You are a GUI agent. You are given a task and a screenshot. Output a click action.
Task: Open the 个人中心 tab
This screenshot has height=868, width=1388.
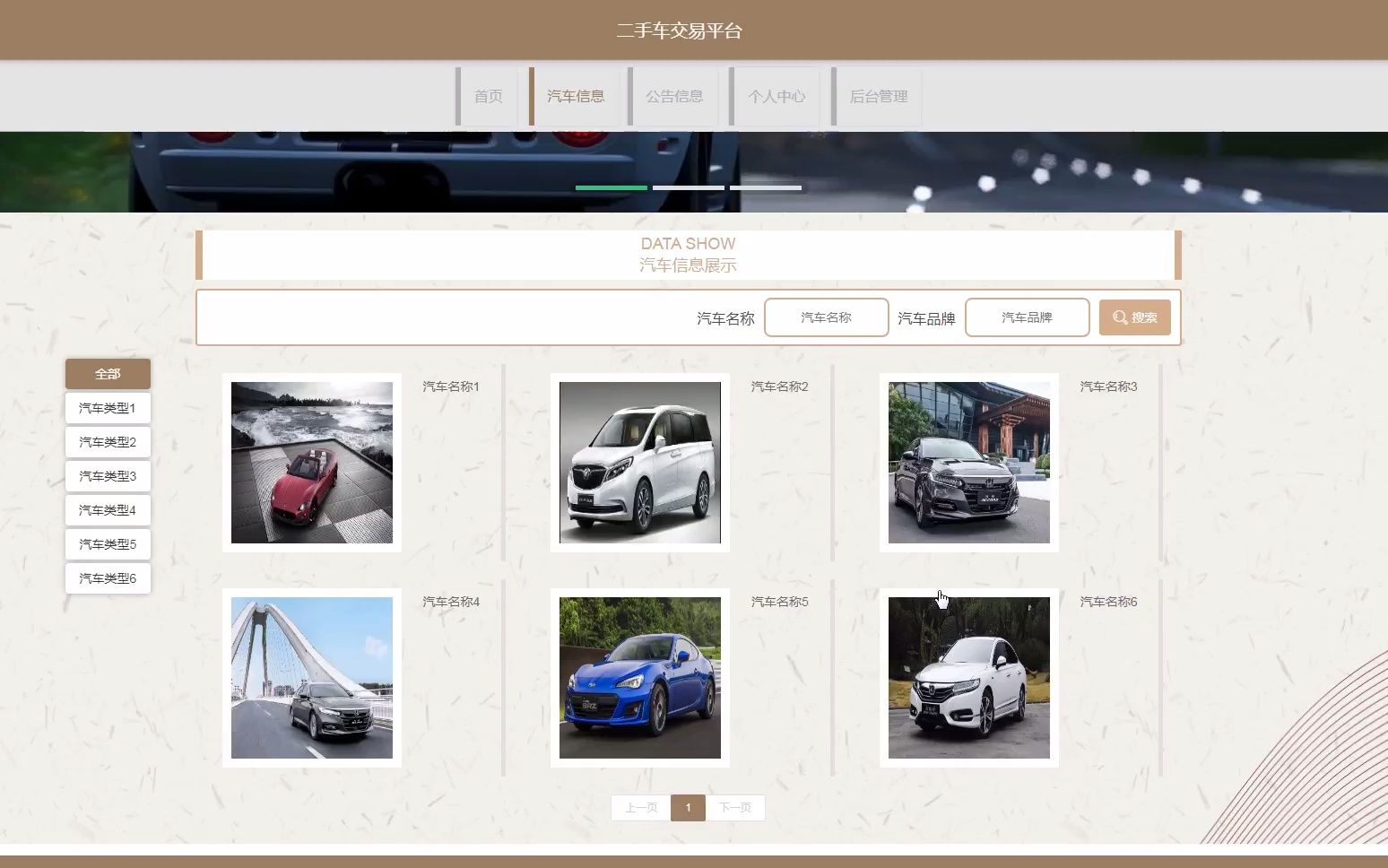(x=776, y=96)
